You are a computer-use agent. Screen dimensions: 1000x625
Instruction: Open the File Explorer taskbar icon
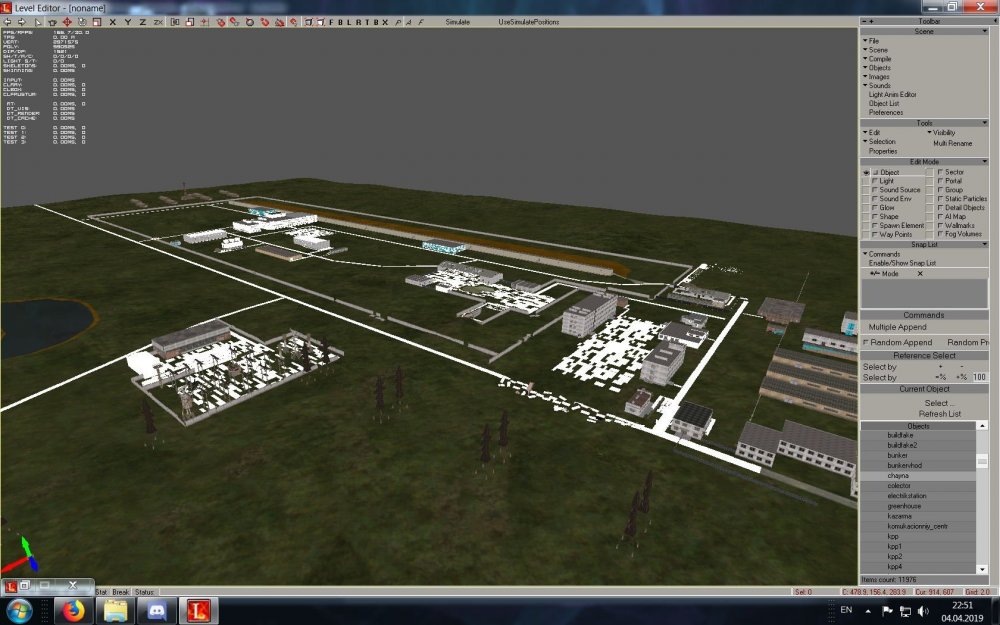pyautogui.click(x=115, y=611)
